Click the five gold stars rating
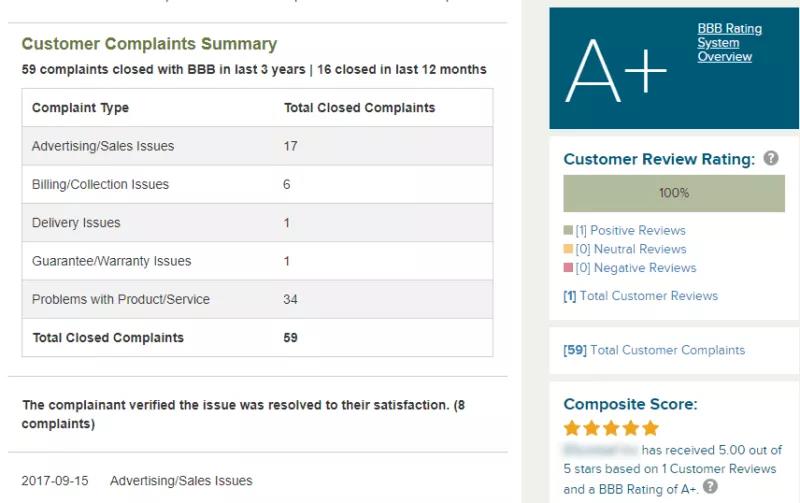Screen dimensions: 800x503 [x=611, y=428]
